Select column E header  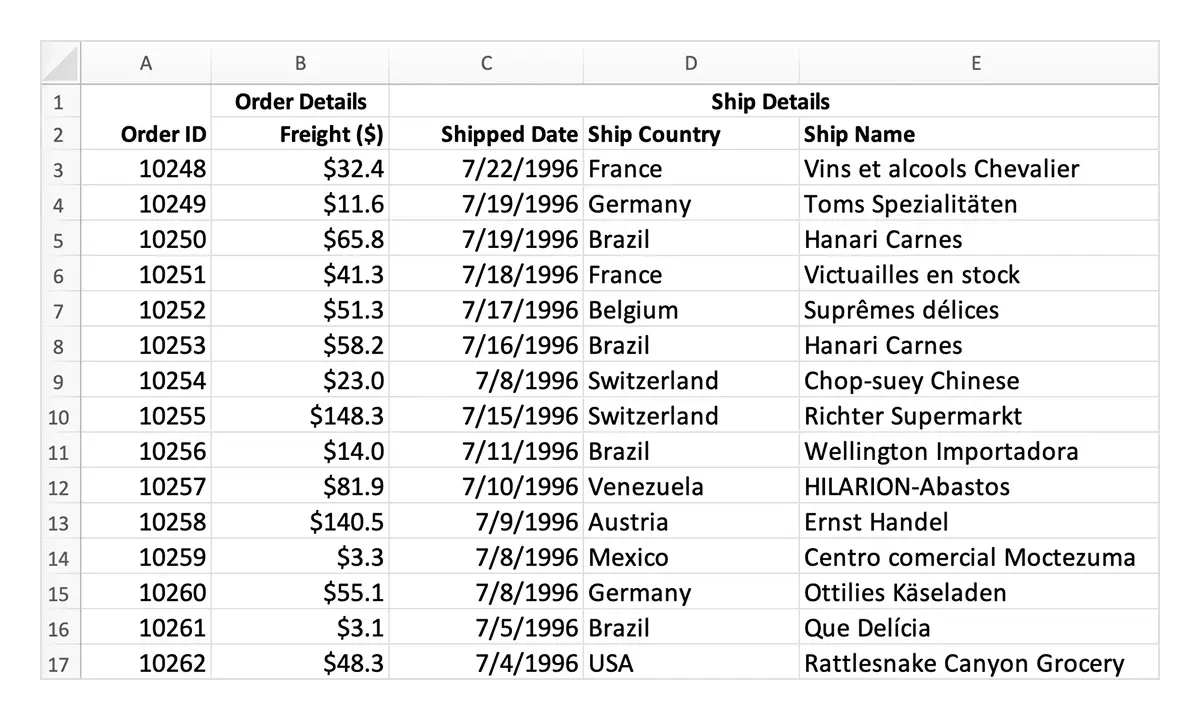click(975, 62)
